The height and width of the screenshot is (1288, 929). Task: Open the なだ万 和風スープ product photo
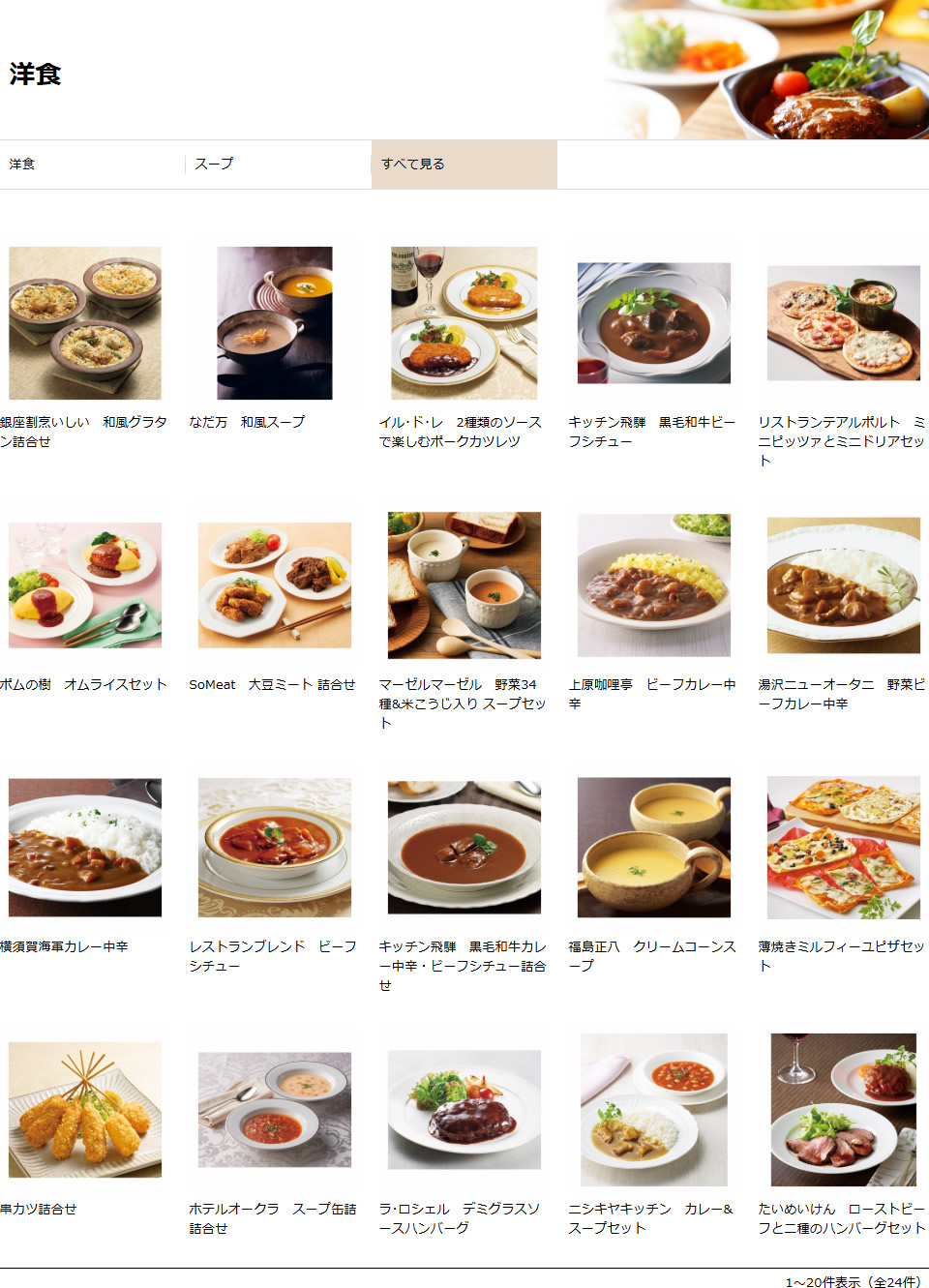275,323
